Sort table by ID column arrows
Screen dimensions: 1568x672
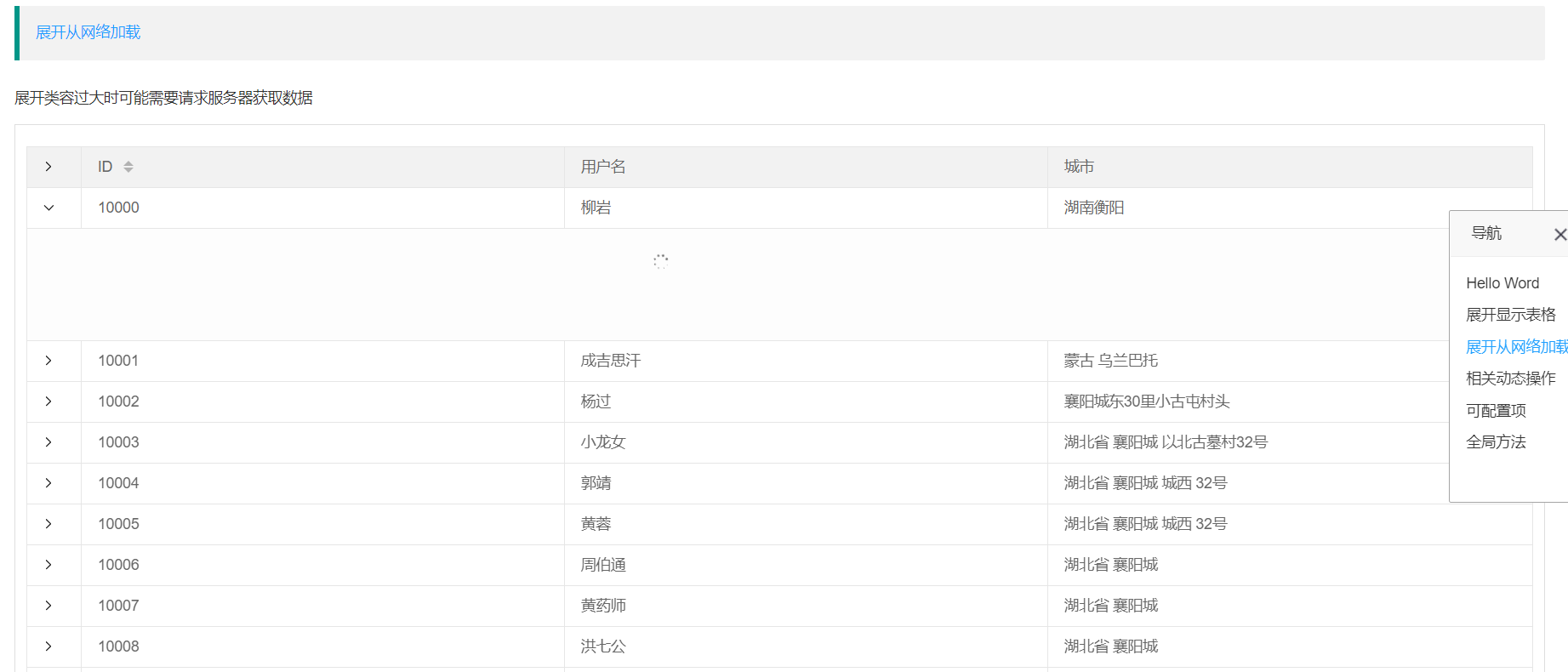(x=128, y=167)
